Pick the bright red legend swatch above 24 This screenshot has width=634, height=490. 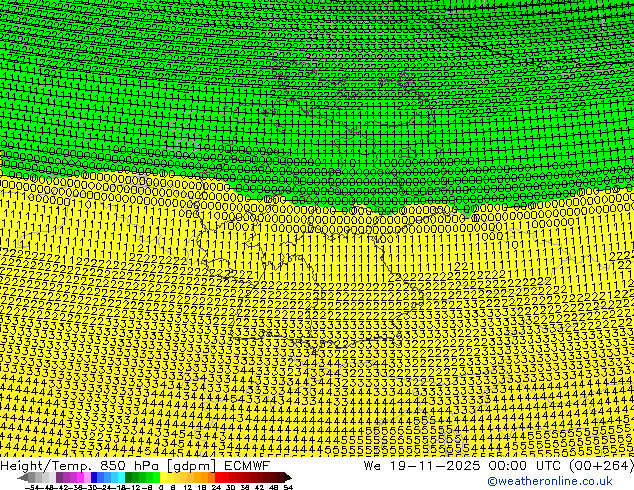(218, 477)
